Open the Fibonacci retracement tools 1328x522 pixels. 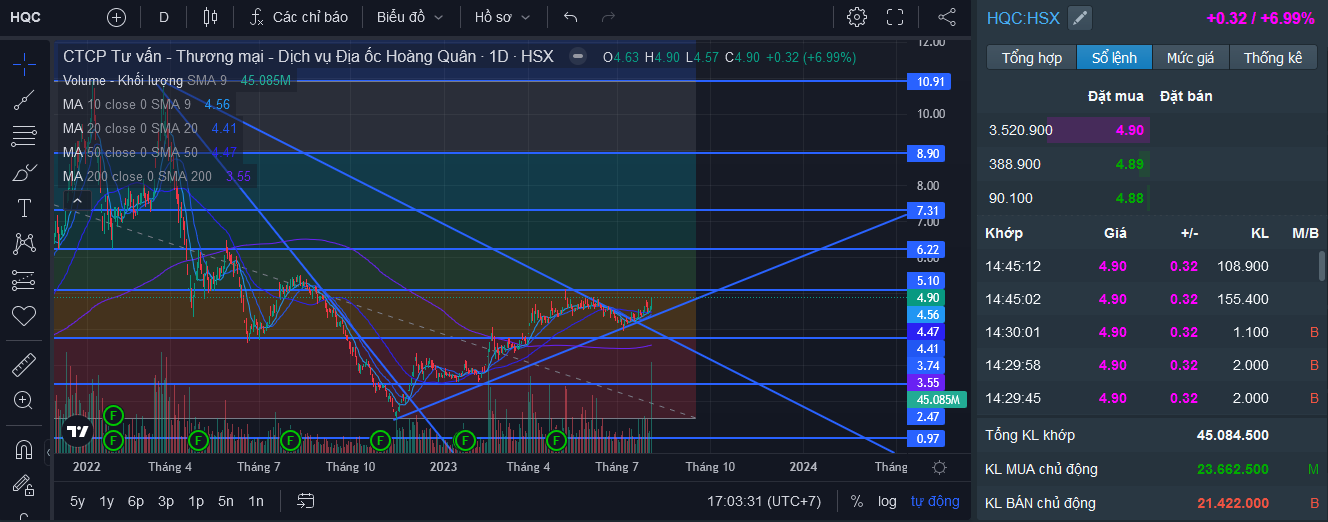24,136
